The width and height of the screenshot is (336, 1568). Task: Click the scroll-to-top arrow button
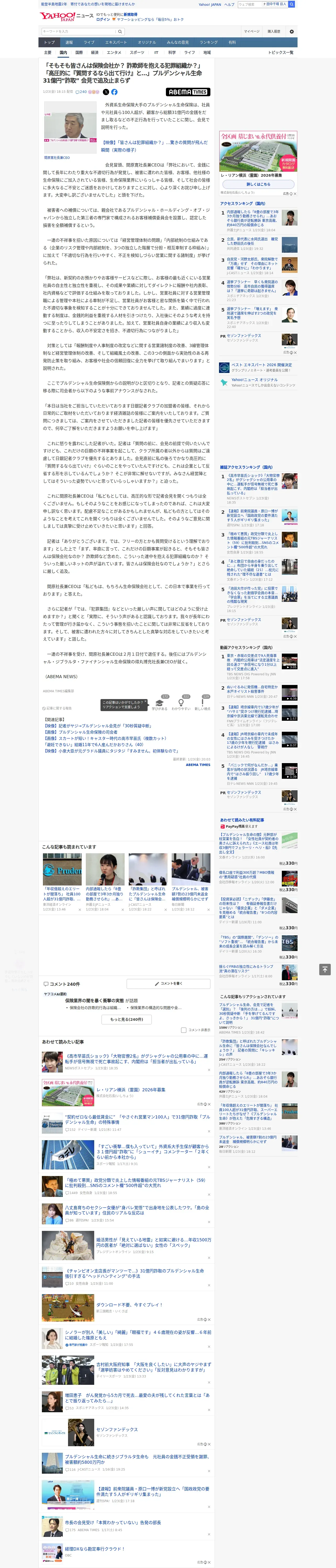[325, 970]
